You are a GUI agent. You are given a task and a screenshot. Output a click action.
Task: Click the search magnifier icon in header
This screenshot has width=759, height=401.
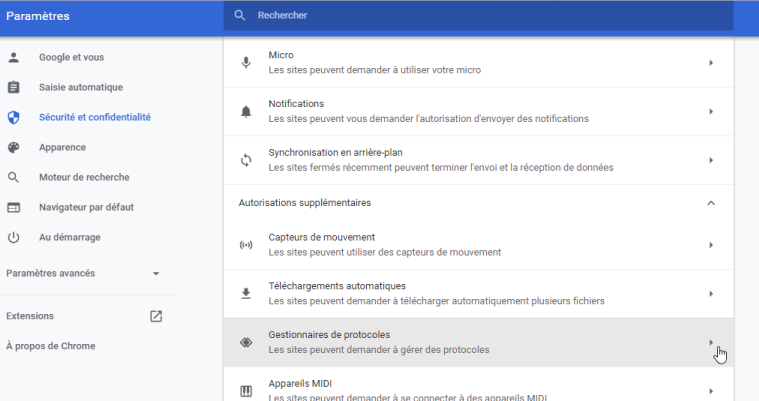239,16
